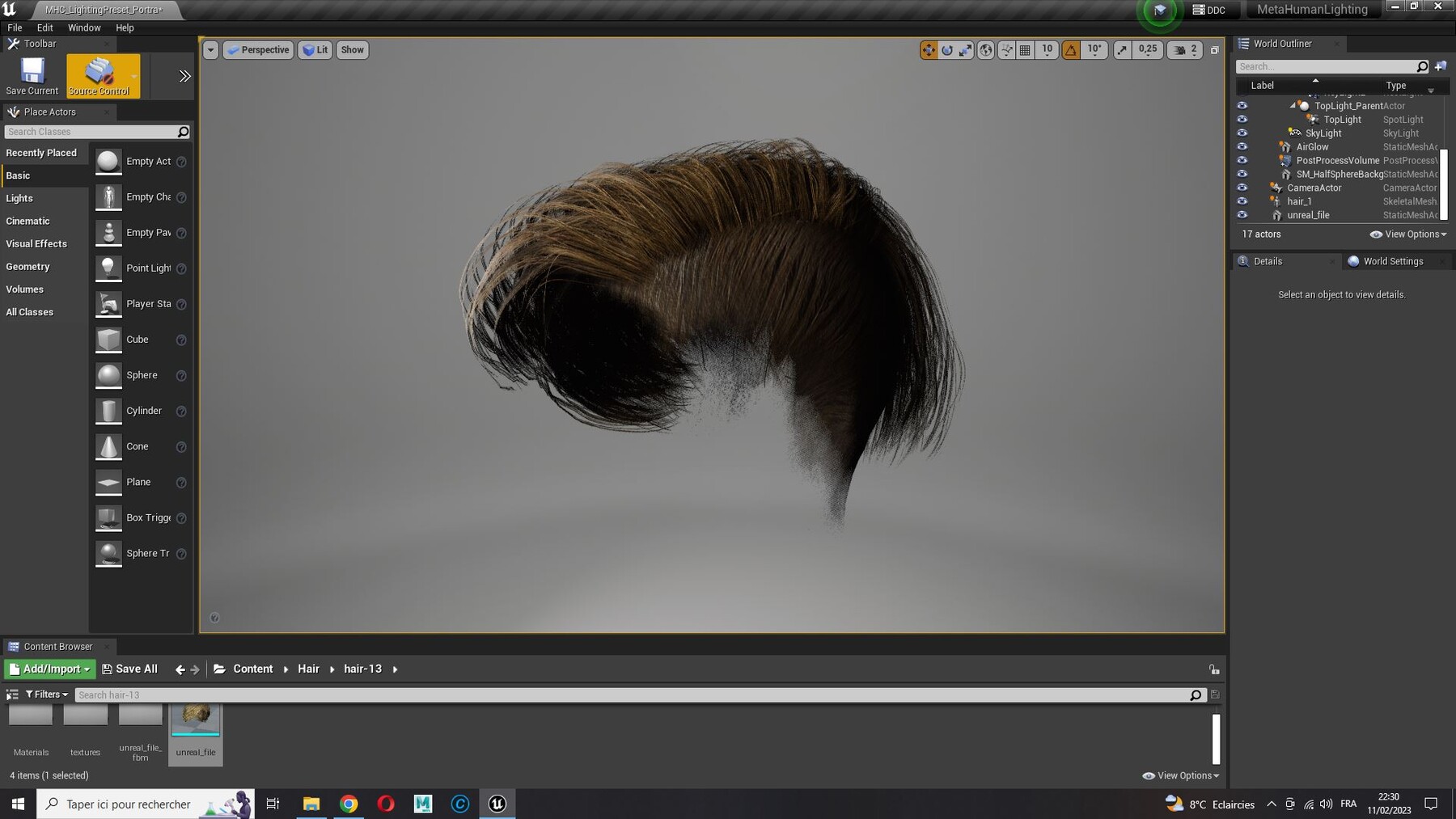Viewport: 1456px width, 819px height.
Task: Select the unreal_file asset thumbnail
Action: click(196, 720)
